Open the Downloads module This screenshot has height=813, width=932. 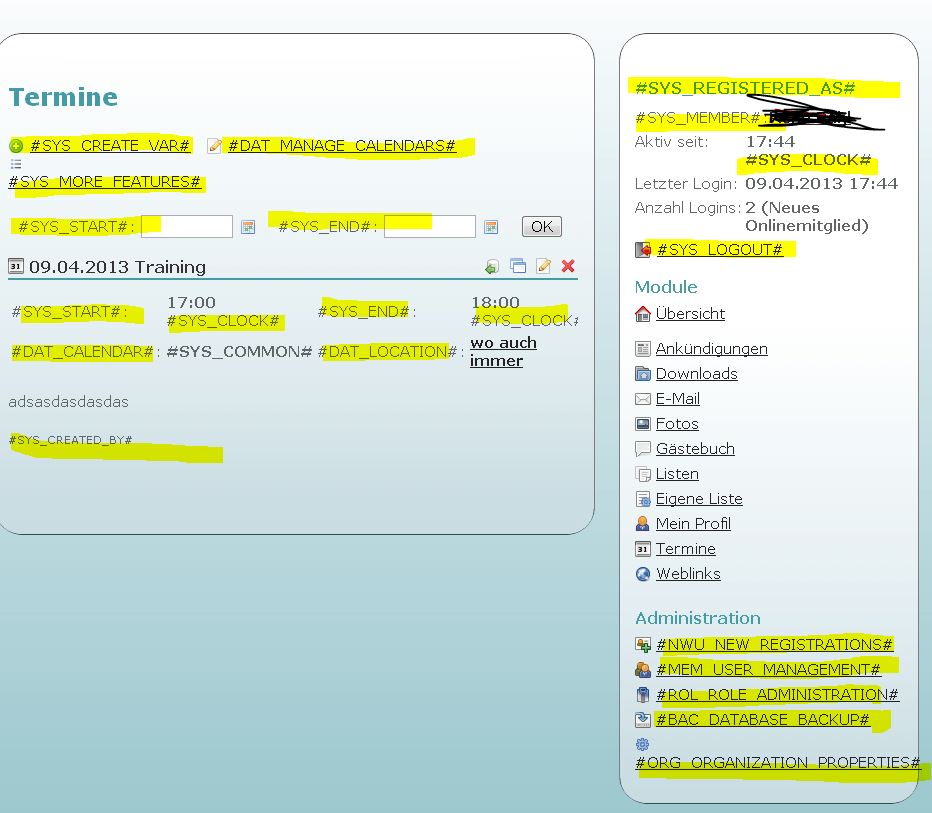[696, 374]
